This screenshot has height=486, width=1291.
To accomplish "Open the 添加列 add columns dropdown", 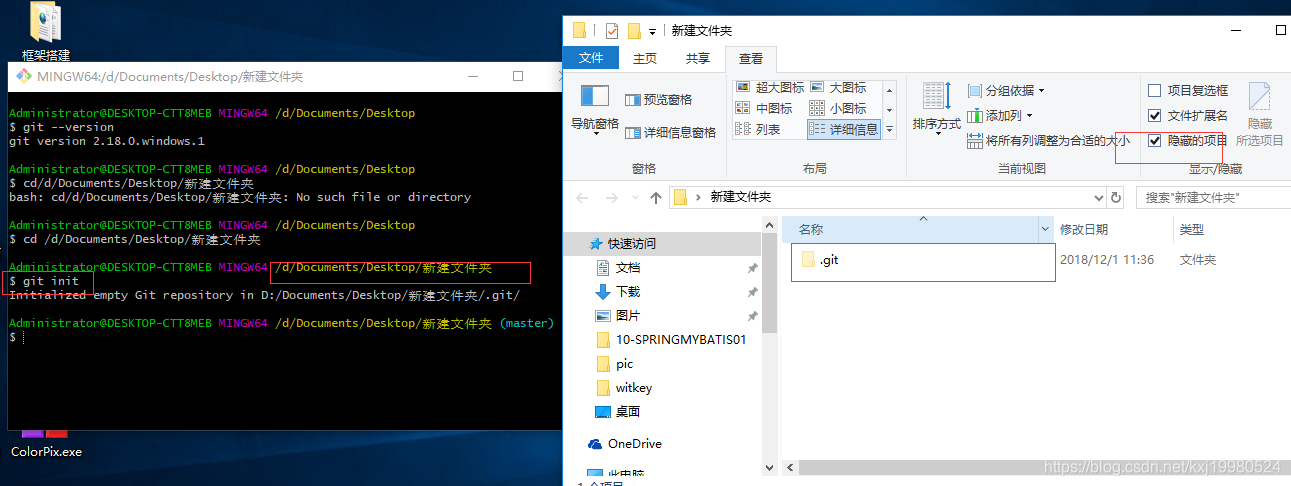I will (1001, 116).
